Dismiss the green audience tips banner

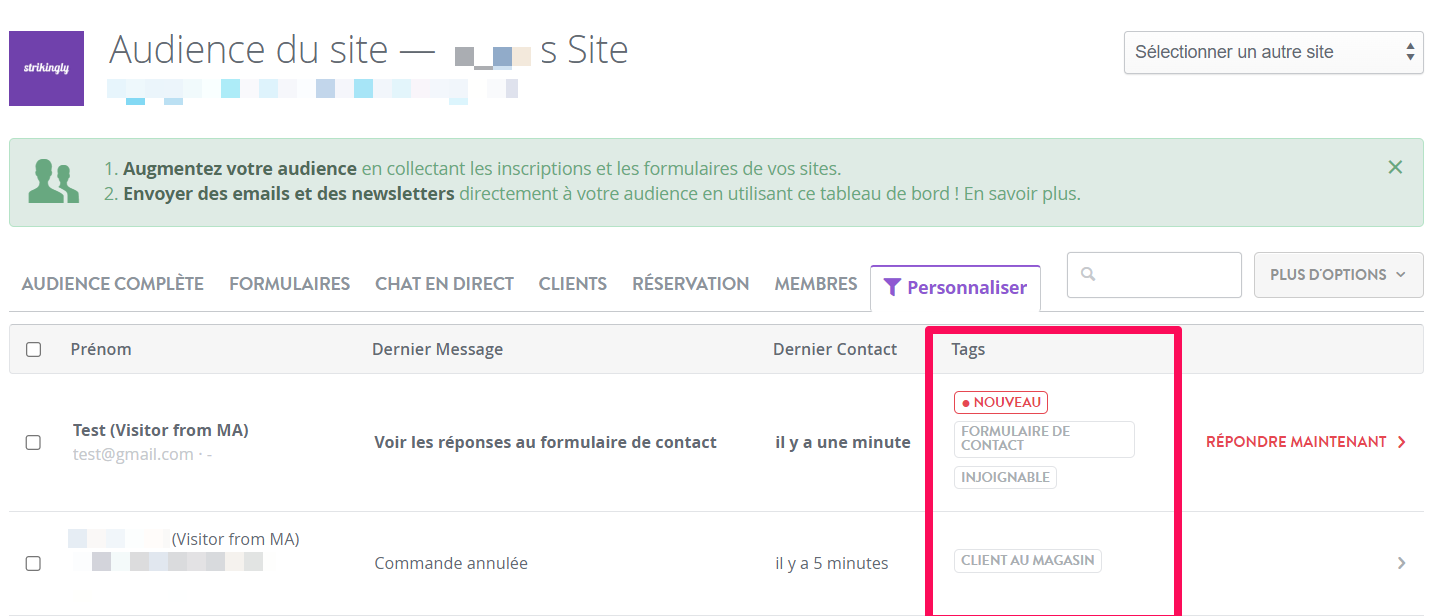1395,167
